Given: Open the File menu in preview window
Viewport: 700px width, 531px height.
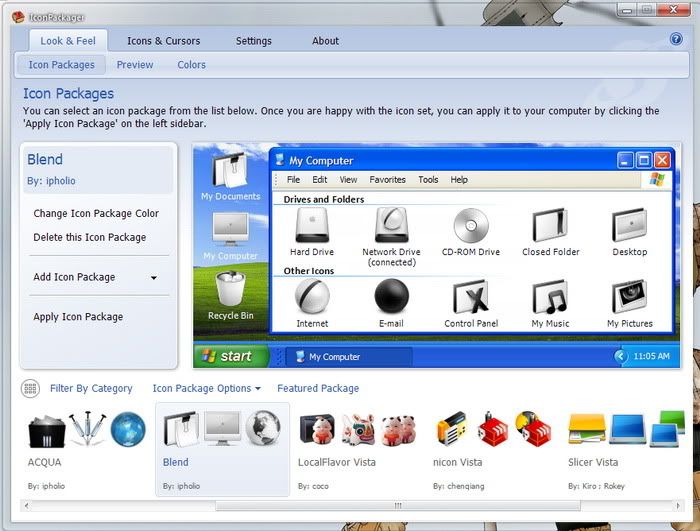Looking at the screenshot, I should pyautogui.click(x=293, y=180).
